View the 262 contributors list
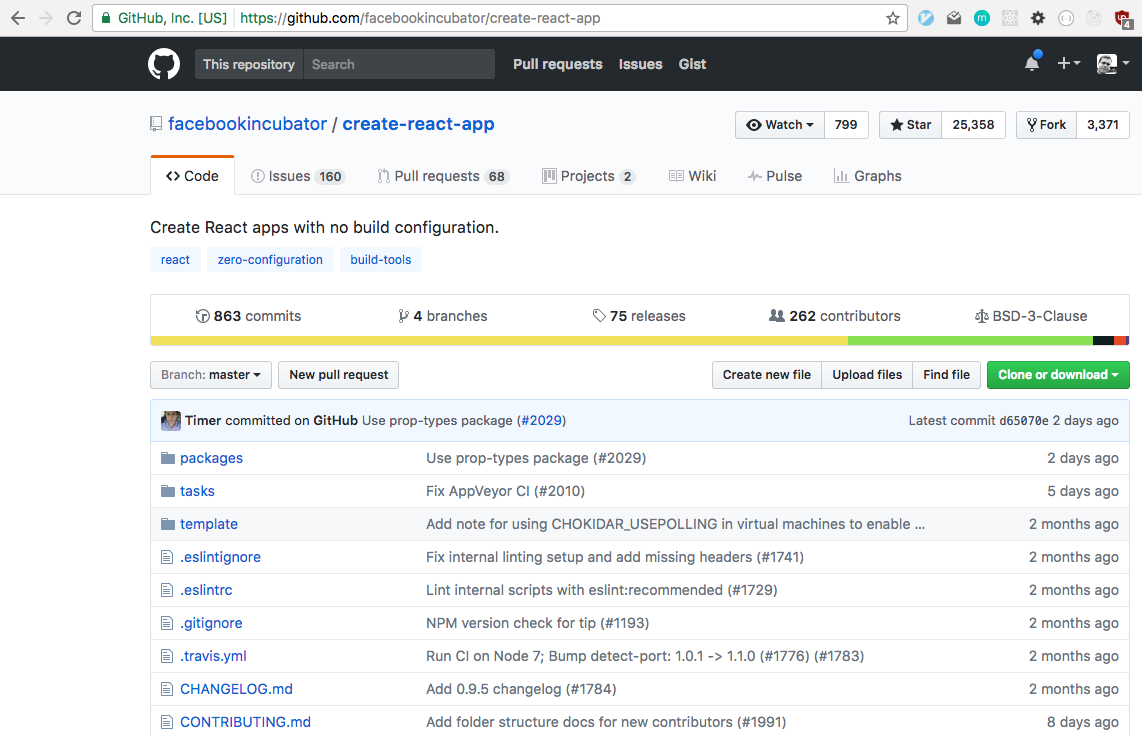The height and width of the screenshot is (736, 1142). coord(835,316)
